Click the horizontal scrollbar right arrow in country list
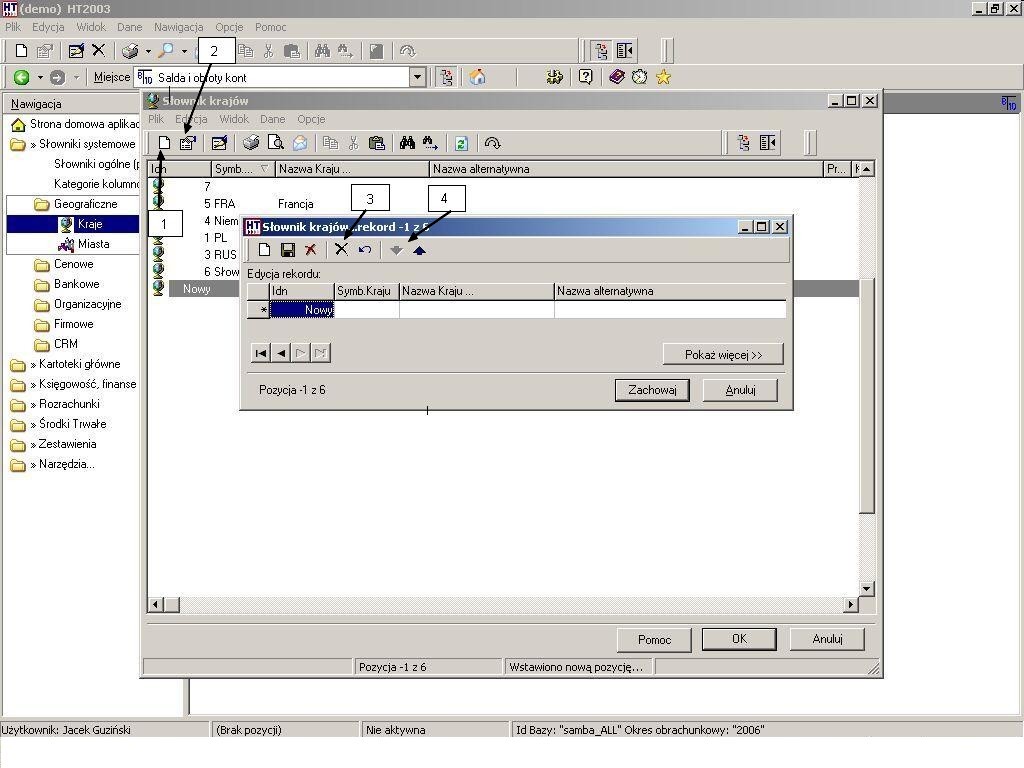The height and width of the screenshot is (768, 1024). 850,605
